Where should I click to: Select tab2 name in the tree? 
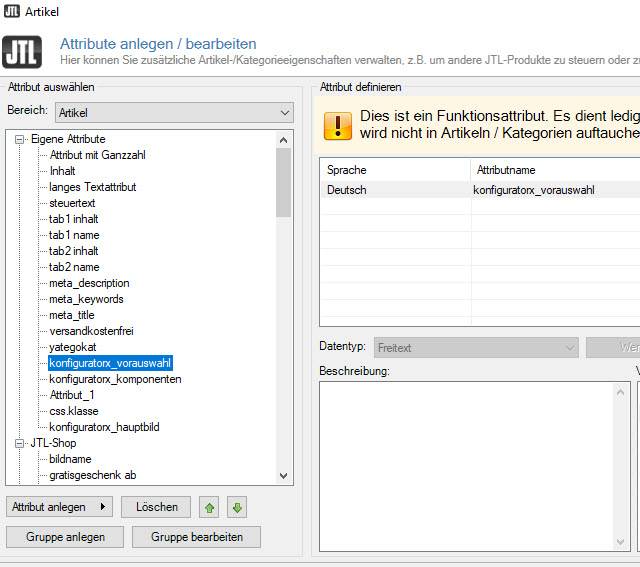(x=74, y=267)
